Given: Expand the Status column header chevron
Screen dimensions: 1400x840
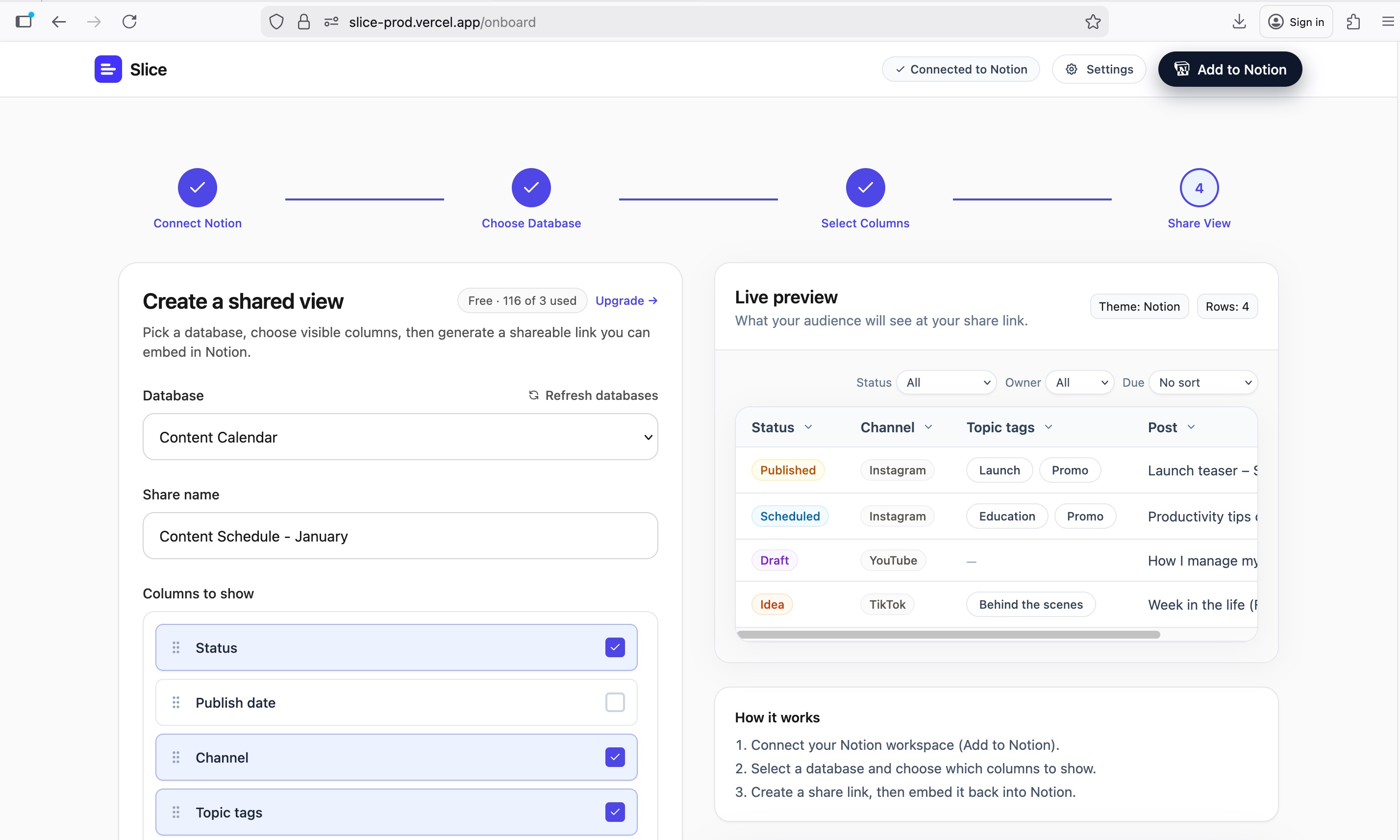Looking at the screenshot, I should coord(808,427).
